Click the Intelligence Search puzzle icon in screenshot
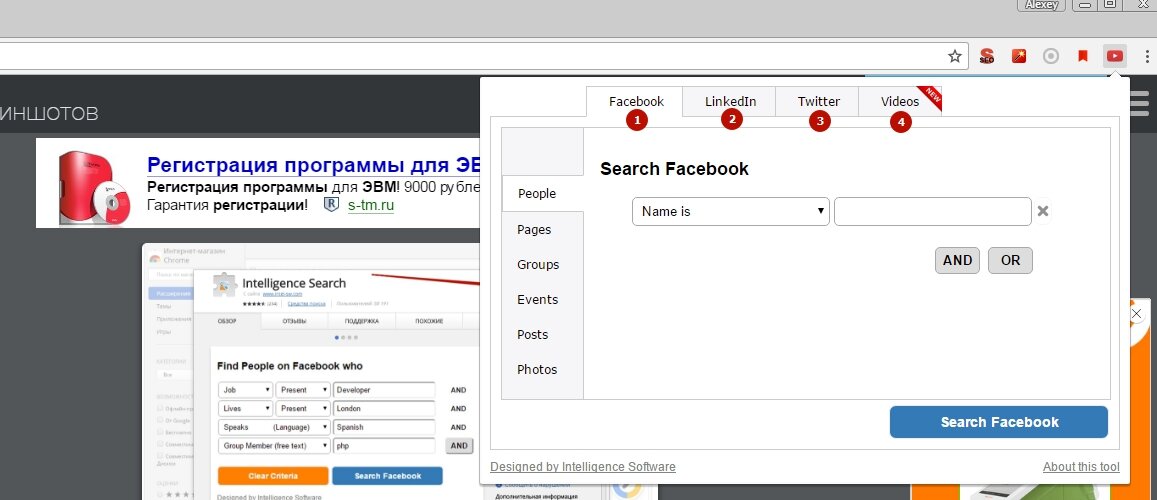1157x500 pixels. 224,285
